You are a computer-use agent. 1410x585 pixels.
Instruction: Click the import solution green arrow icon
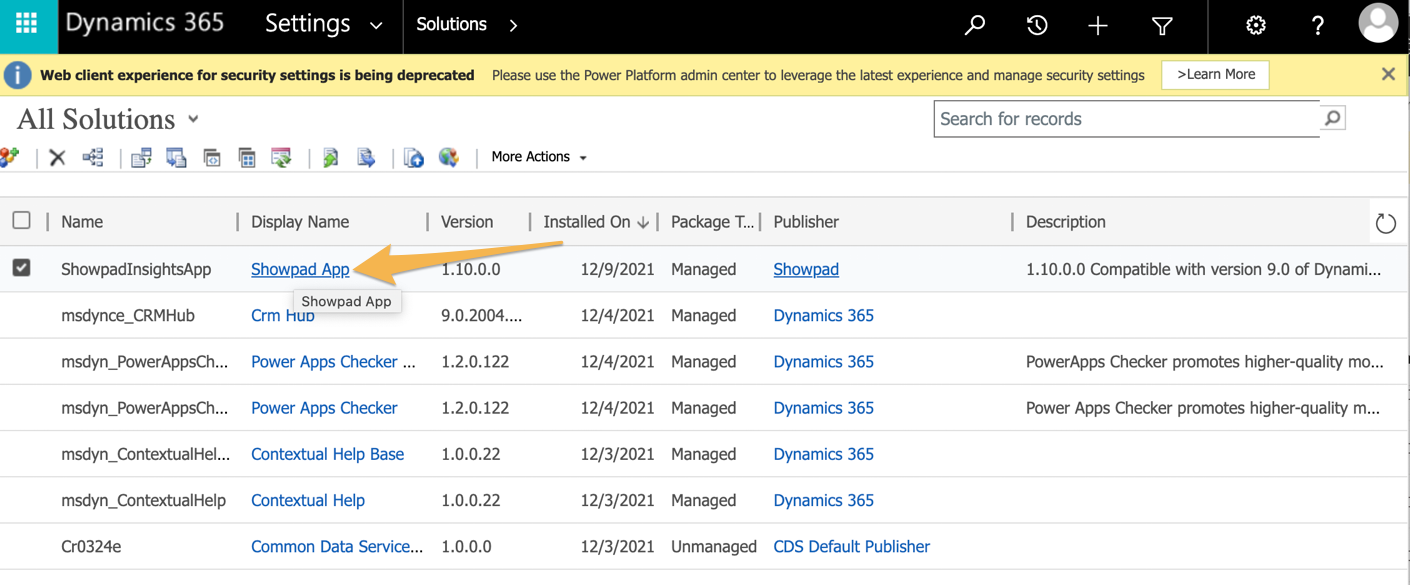tap(330, 157)
